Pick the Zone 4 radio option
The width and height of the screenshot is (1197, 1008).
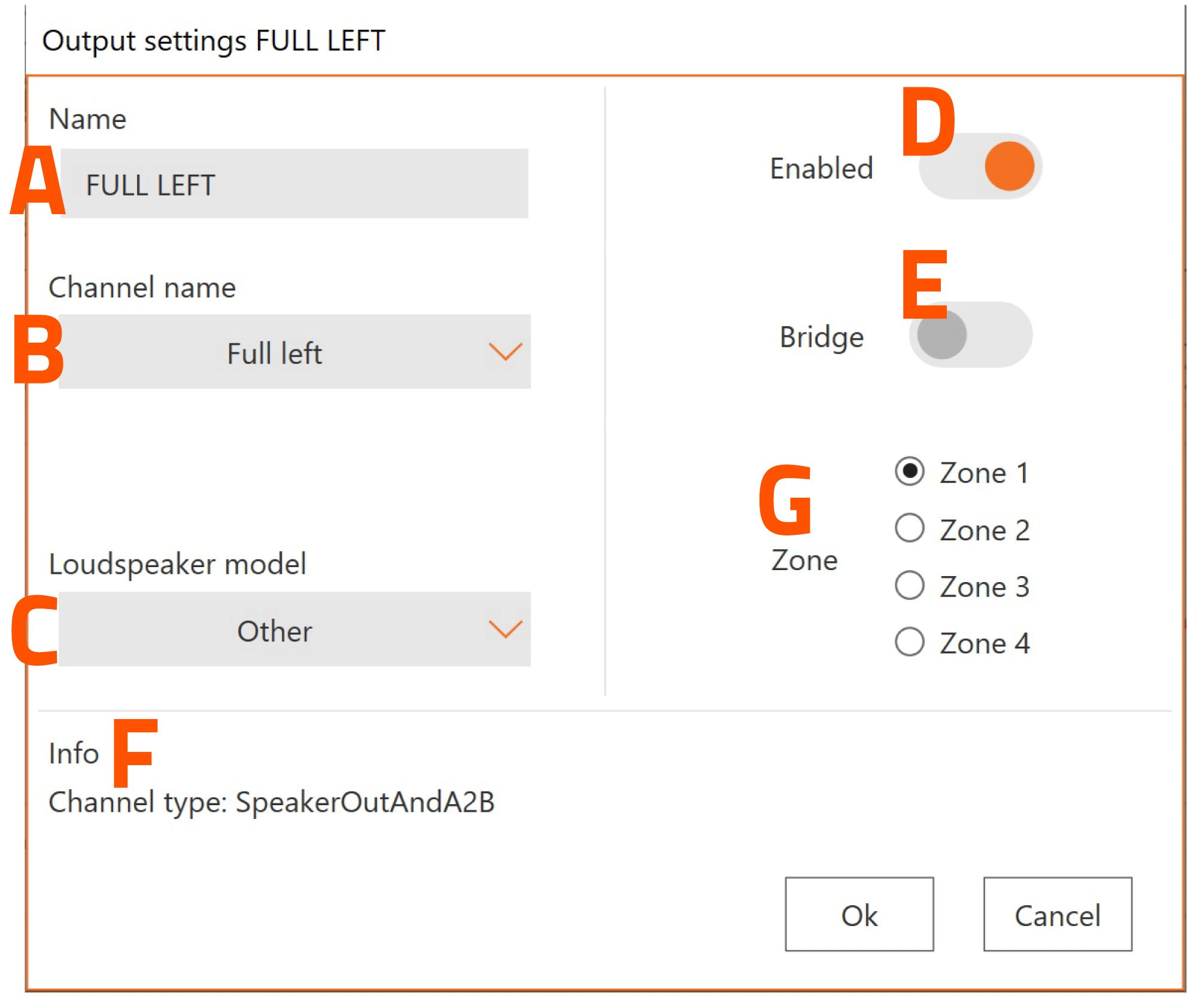coord(909,642)
